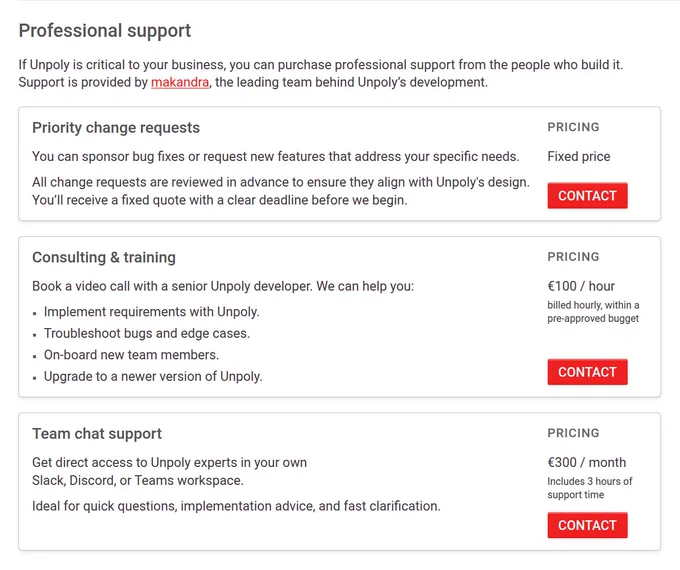
Task: Select the Team chat support heading
Action: click(x=97, y=433)
